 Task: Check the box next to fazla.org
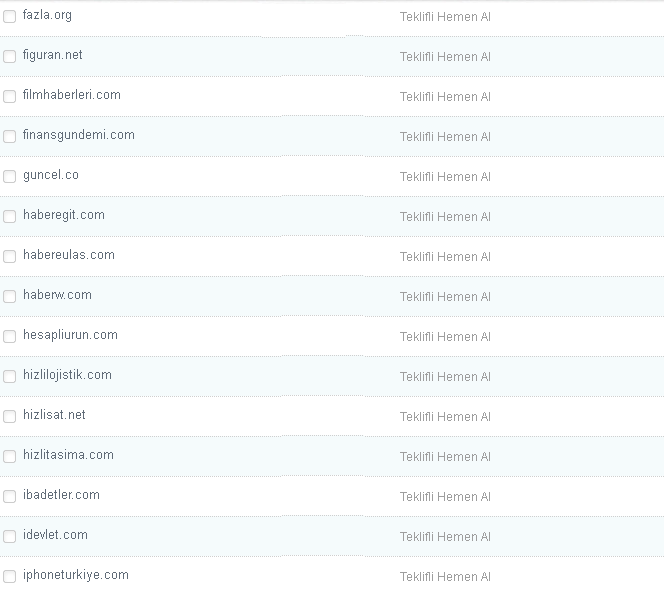click(x=10, y=17)
